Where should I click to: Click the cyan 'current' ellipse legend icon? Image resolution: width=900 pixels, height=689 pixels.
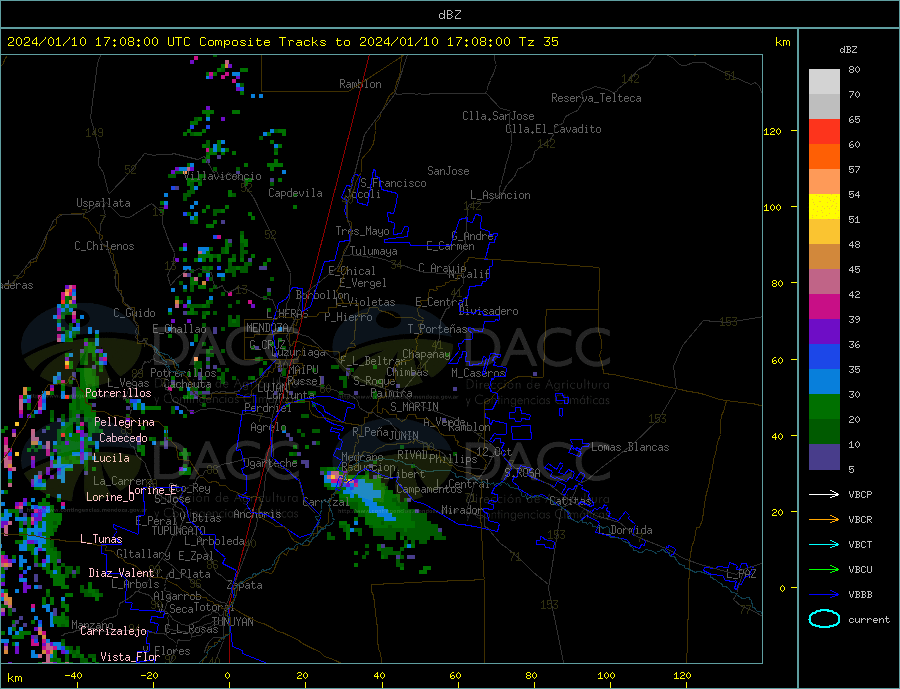[x=824, y=619]
